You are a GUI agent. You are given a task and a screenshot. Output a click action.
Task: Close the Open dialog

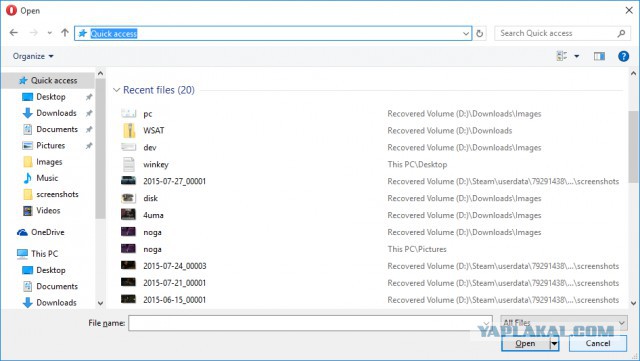click(x=629, y=10)
